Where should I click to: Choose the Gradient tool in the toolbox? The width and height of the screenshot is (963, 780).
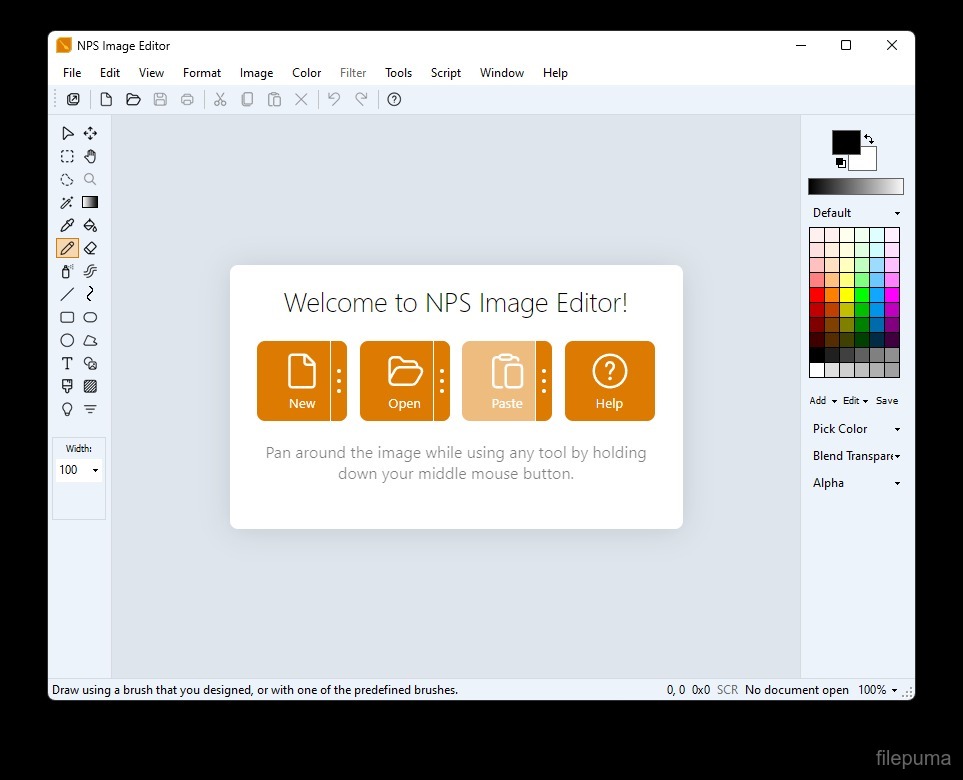[90, 202]
